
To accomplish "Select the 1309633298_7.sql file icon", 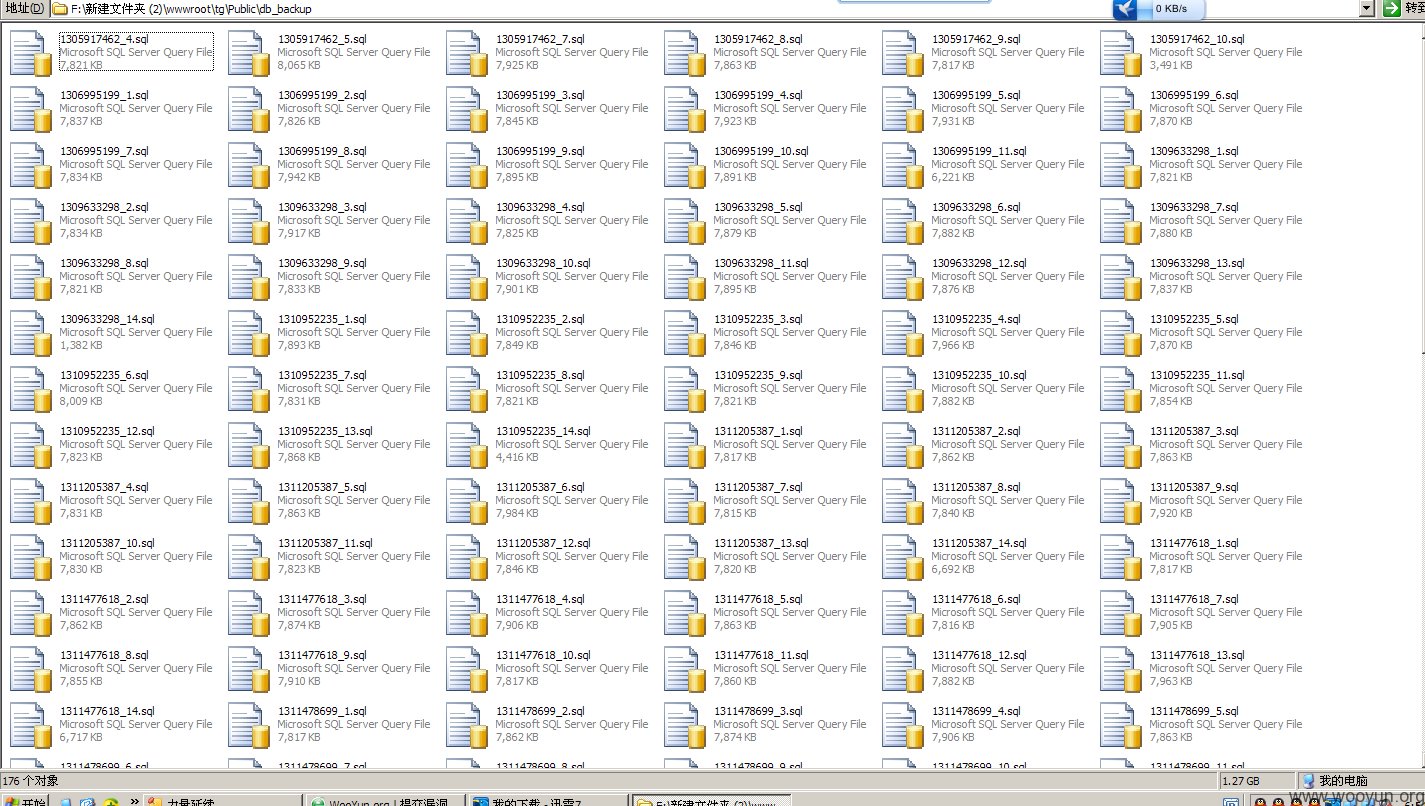I will click(x=1120, y=221).
